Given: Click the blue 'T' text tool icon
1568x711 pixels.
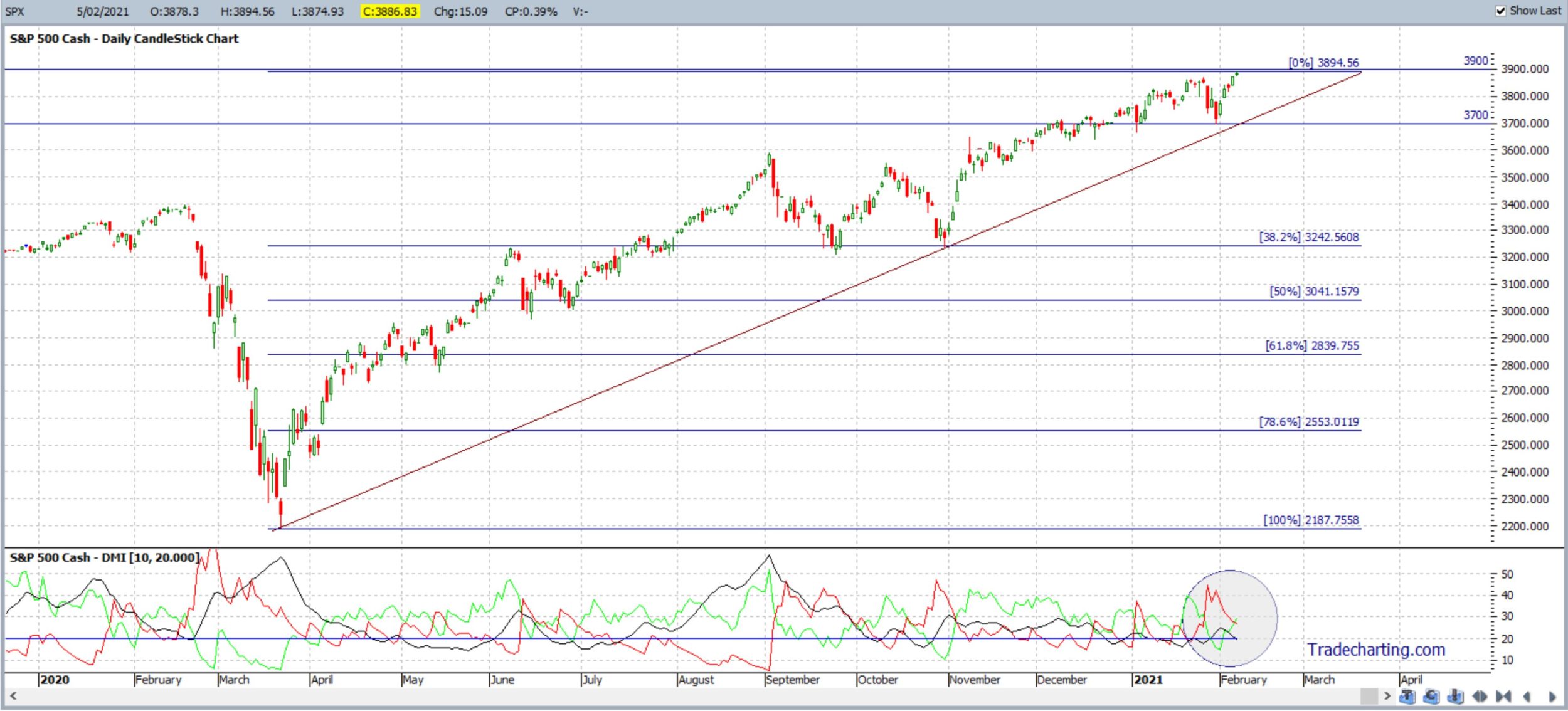Looking at the screenshot, I should pos(1407,696).
